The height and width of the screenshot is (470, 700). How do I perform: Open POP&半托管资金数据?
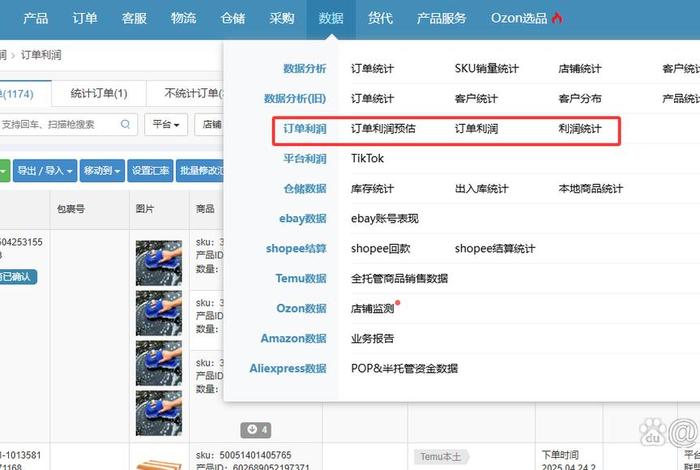pos(404,368)
